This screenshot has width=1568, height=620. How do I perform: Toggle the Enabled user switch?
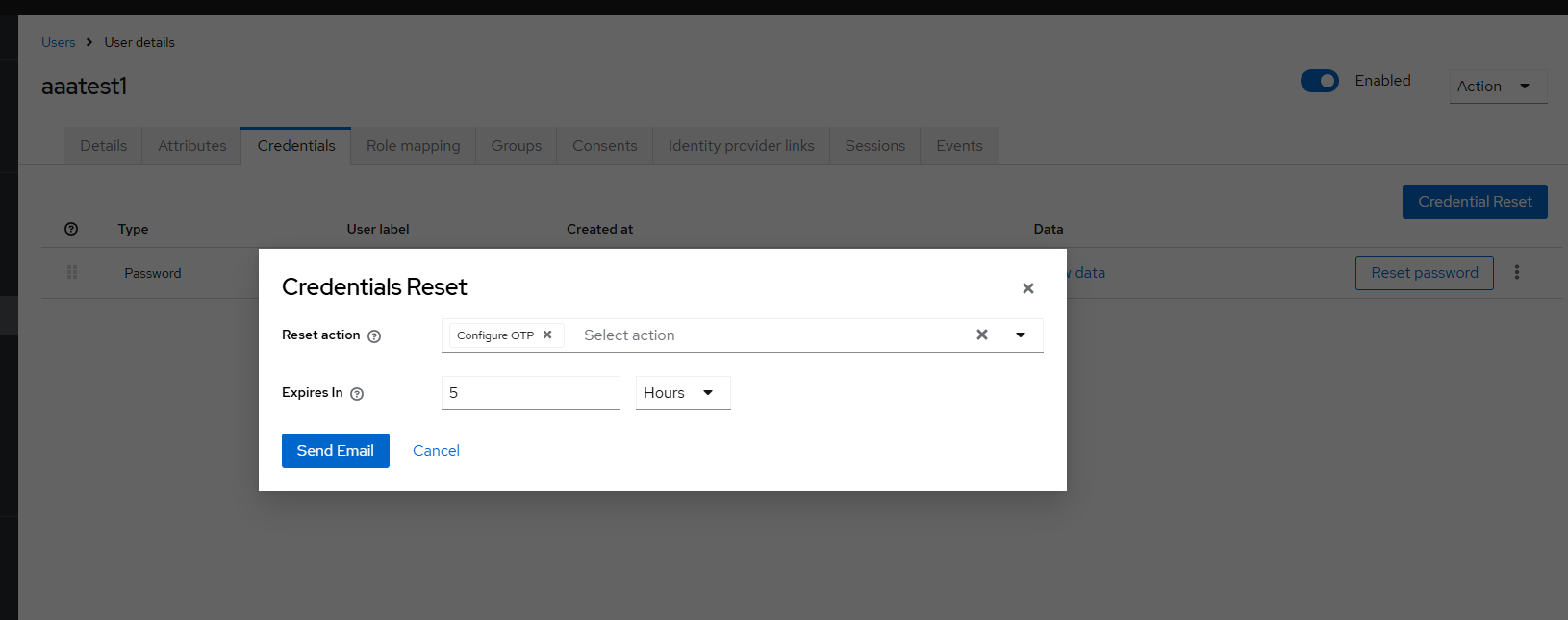click(1319, 82)
